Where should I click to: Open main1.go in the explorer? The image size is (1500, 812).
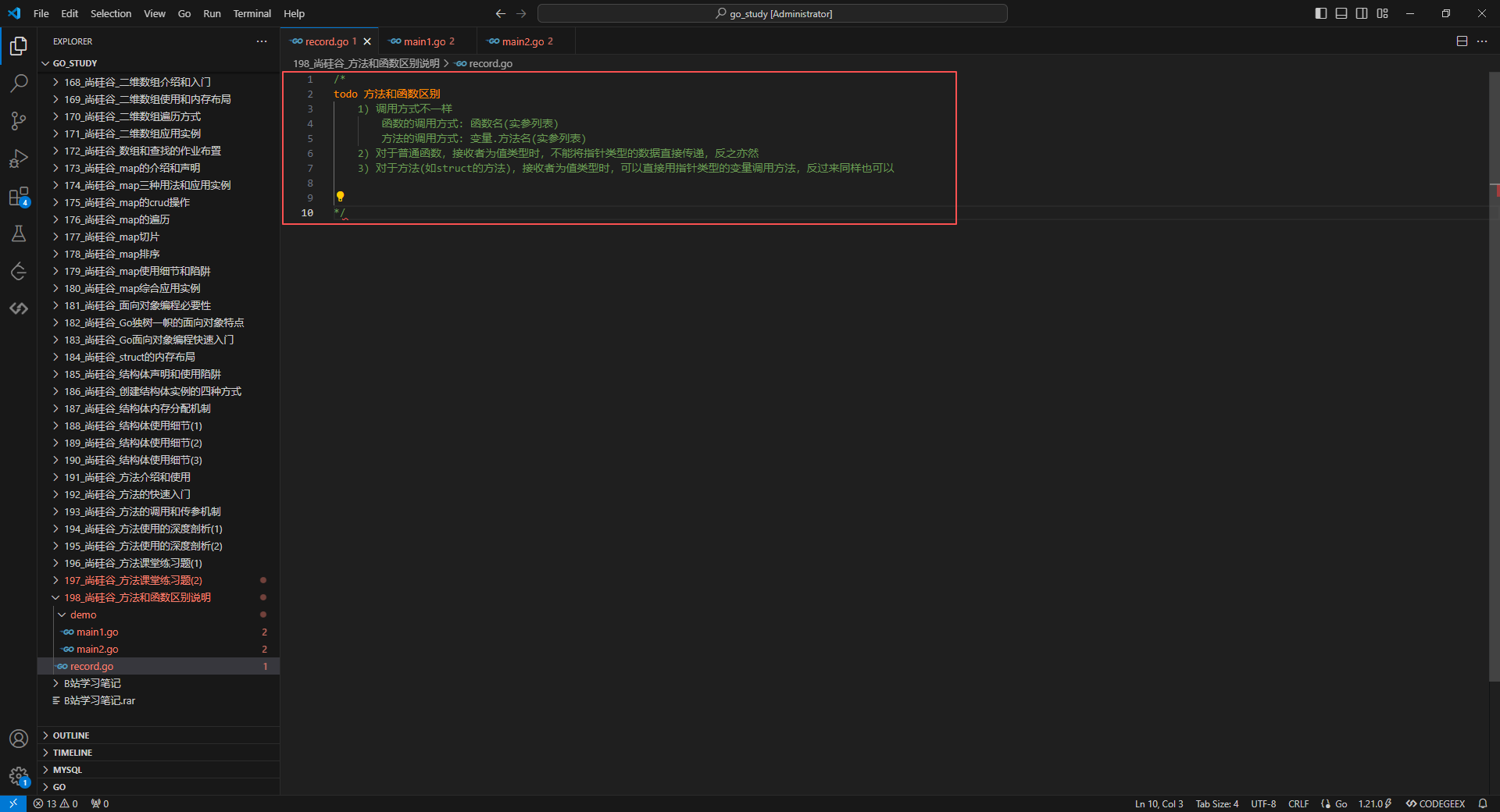pos(159,632)
